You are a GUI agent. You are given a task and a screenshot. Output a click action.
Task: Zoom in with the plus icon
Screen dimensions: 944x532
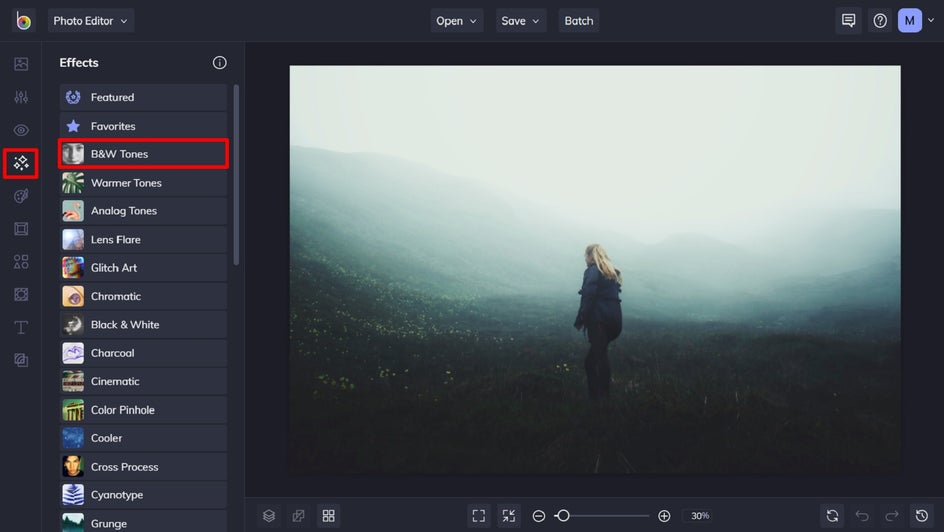pos(664,516)
